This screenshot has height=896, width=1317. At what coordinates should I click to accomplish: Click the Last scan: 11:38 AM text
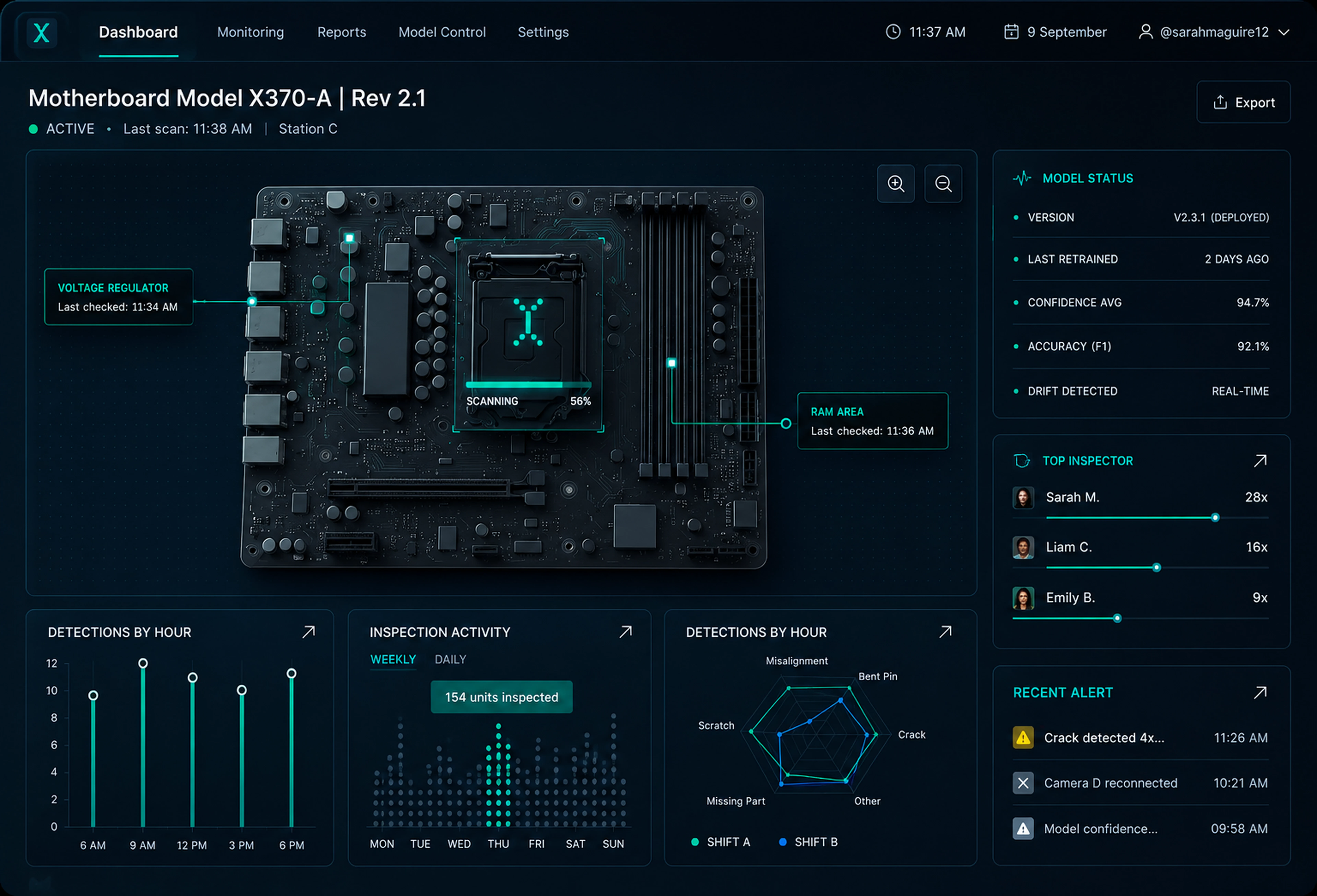pos(188,129)
